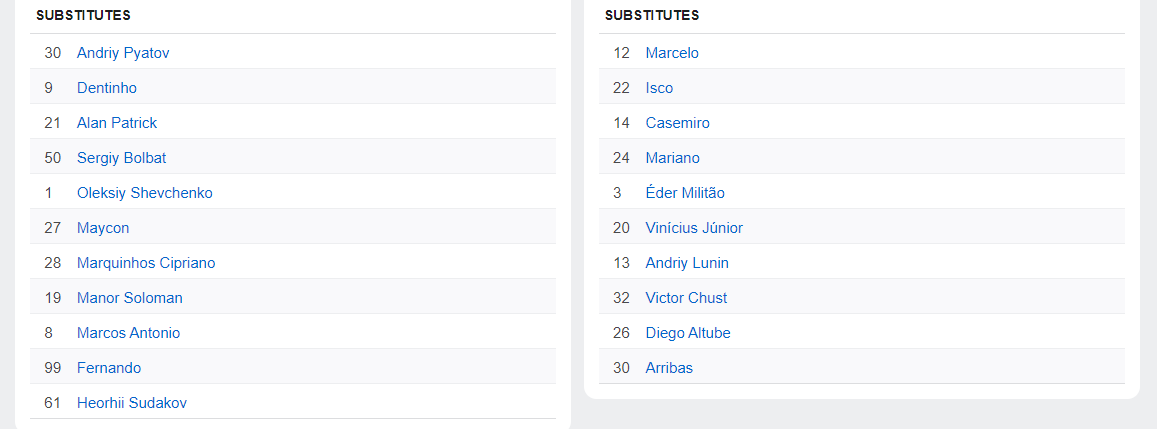
Task: Click the Fernando player link
Action: click(109, 368)
